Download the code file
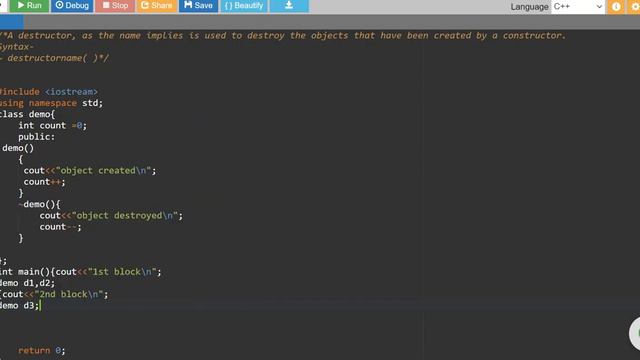 coord(289,6)
